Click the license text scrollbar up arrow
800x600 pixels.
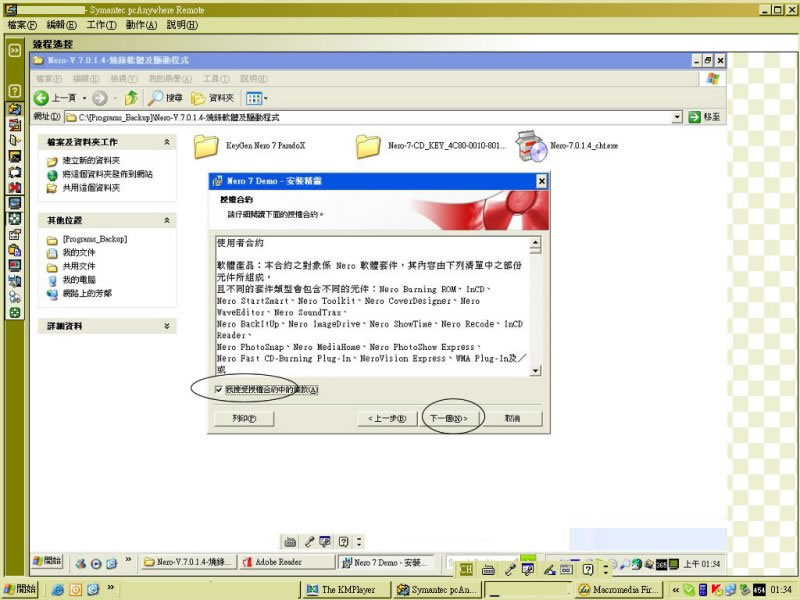coord(535,243)
